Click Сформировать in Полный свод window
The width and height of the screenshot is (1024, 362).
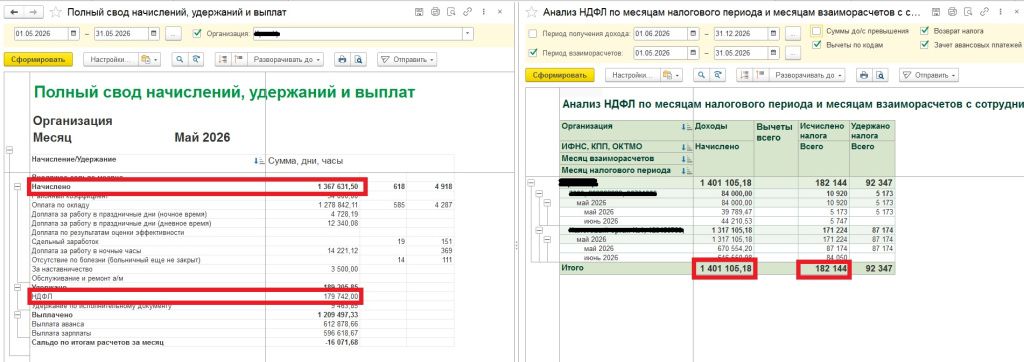point(38,59)
